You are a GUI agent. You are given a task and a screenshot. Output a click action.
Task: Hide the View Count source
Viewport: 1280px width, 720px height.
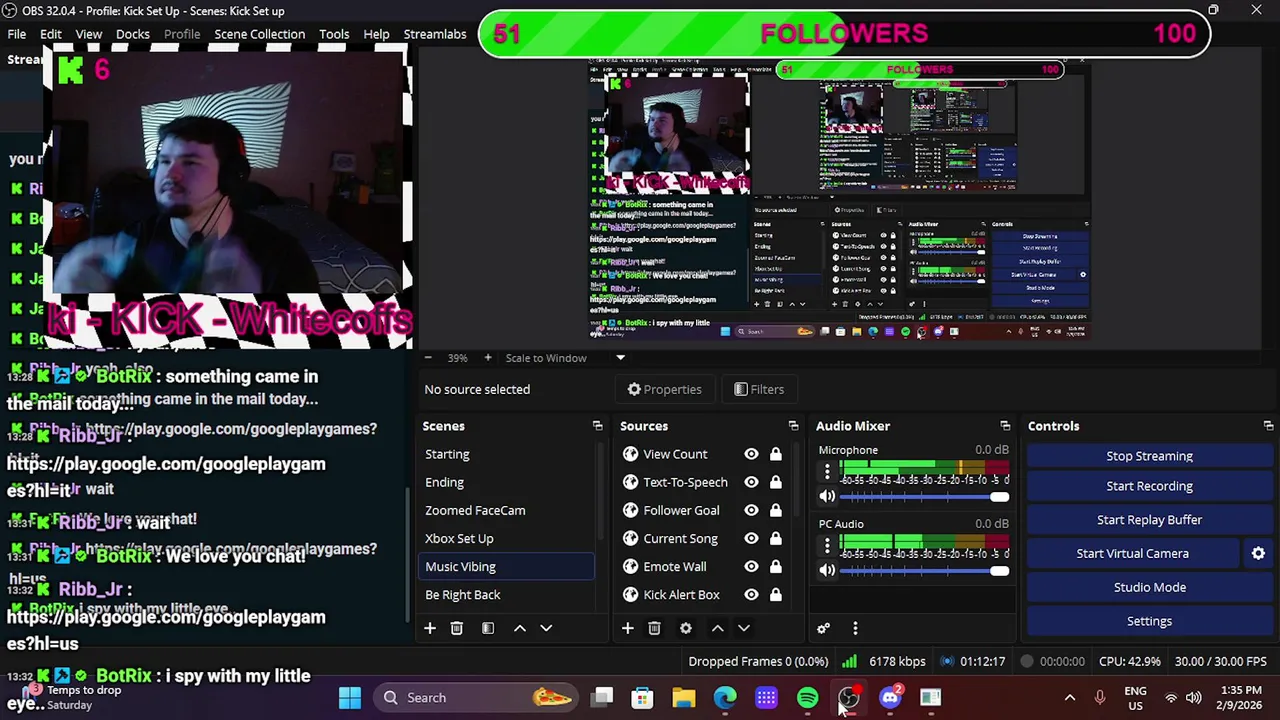[751, 454]
